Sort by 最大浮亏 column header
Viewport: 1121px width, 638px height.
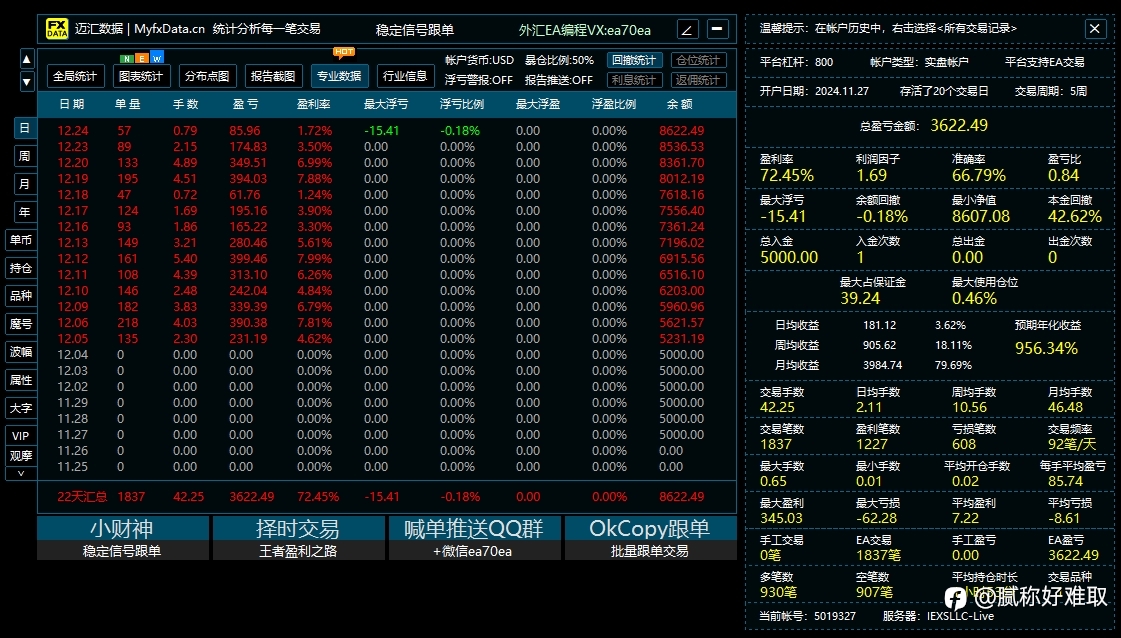click(386, 104)
